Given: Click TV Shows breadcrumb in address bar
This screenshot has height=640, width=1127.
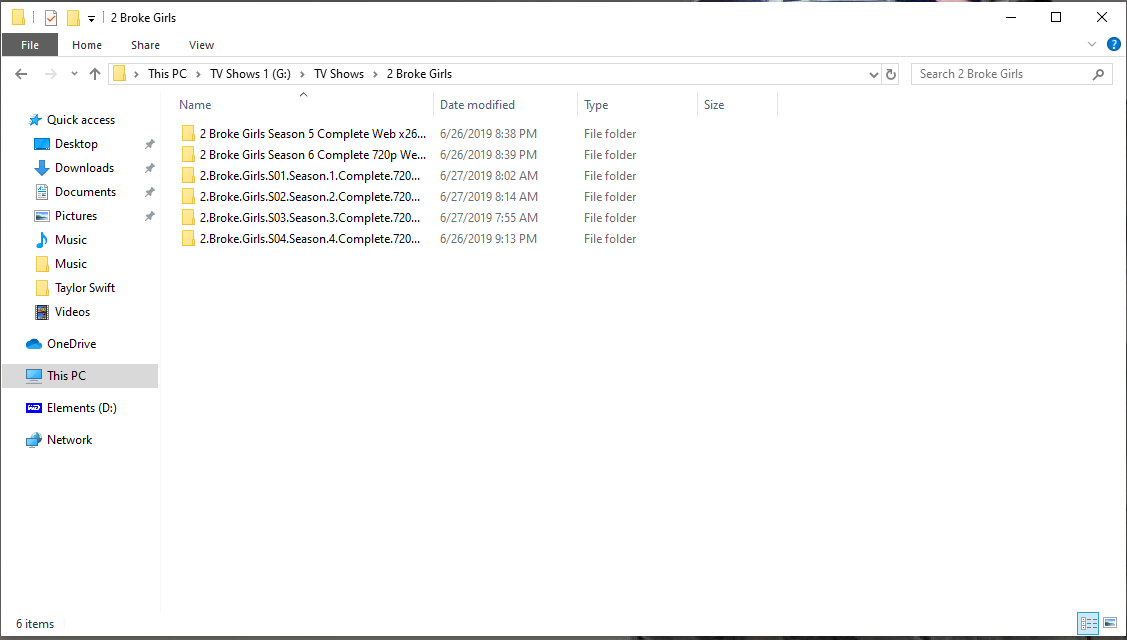Looking at the screenshot, I should 339,74.
